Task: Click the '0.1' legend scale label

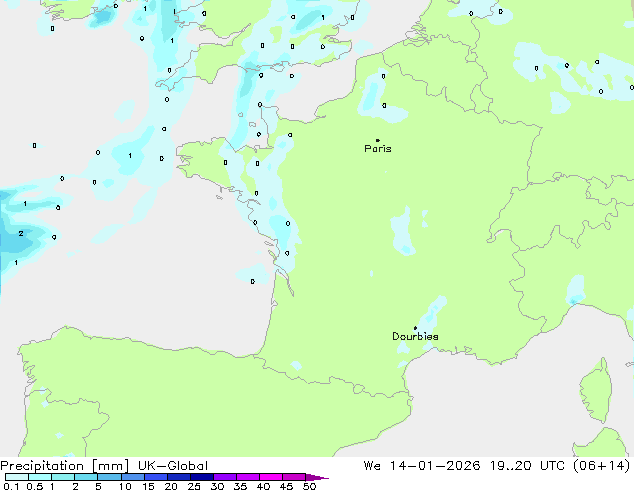Action: (x=11, y=486)
